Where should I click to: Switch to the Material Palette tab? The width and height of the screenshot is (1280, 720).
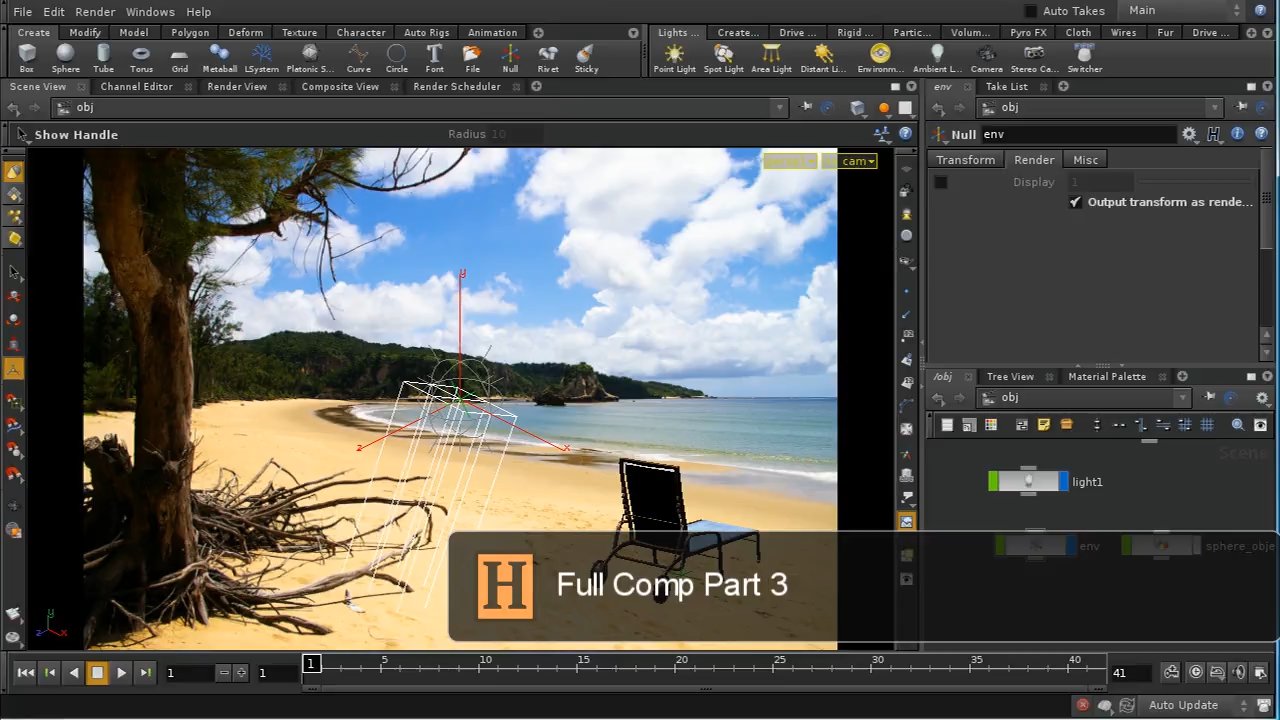1107,376
